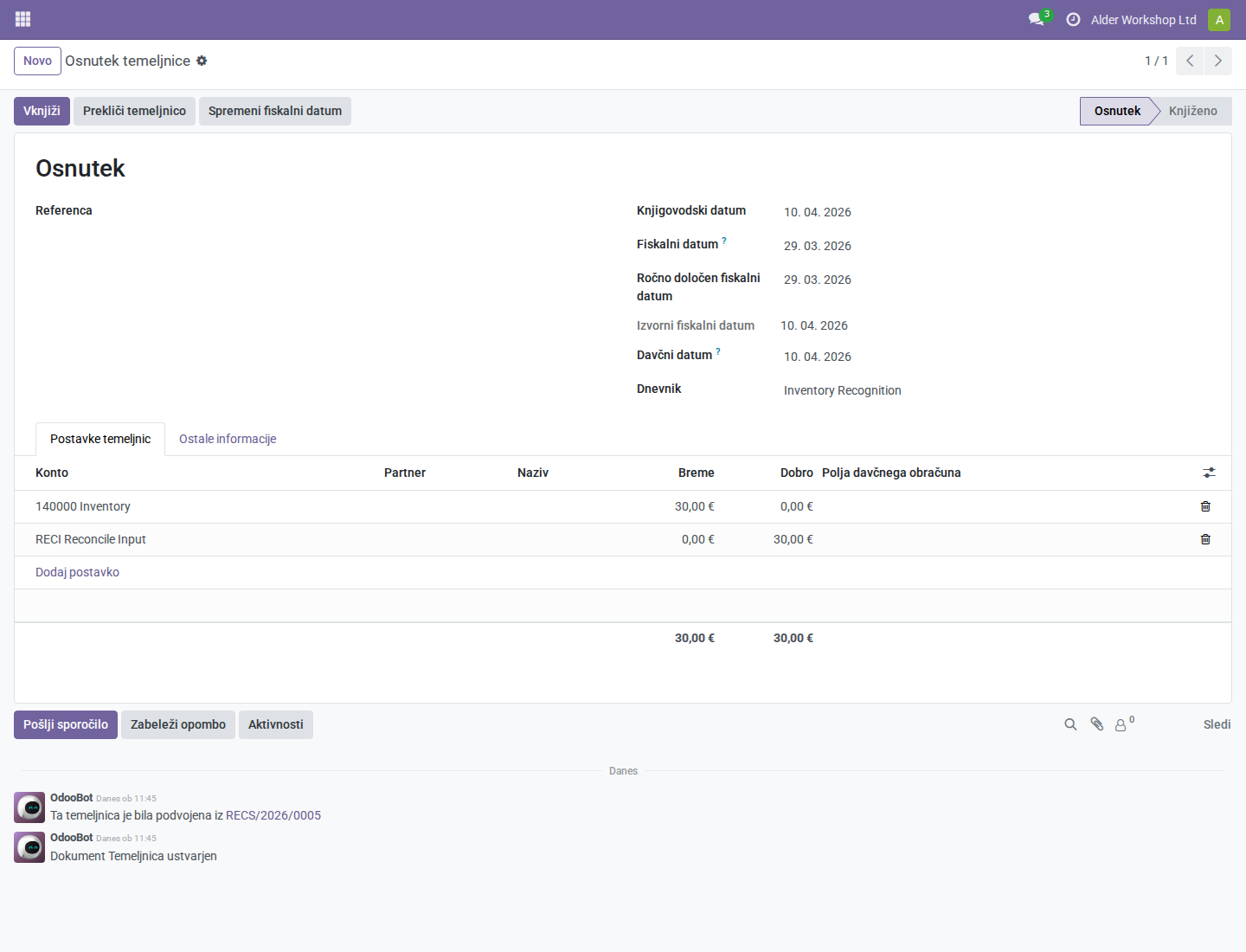Open attachments paperclip icon

tap(1097, 724)
